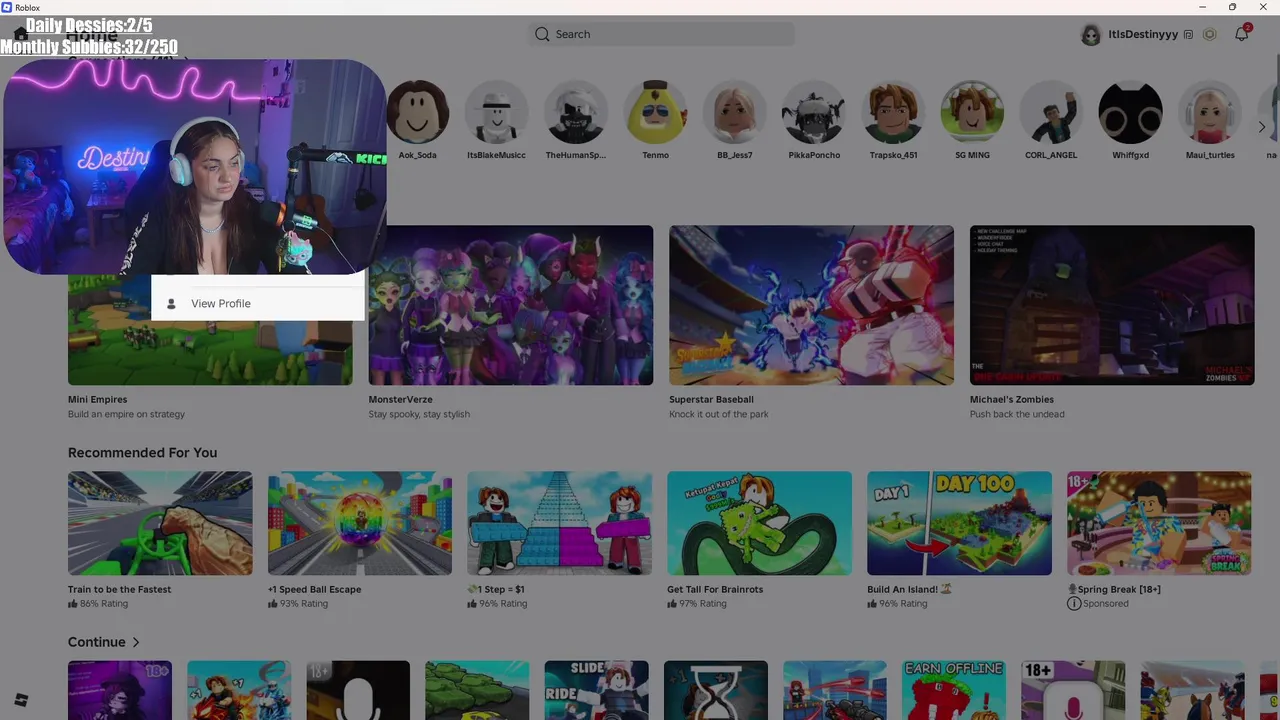The image size is (1280, 720).
Task: Click Get Tall For Brainrots title
Action: 714,589
